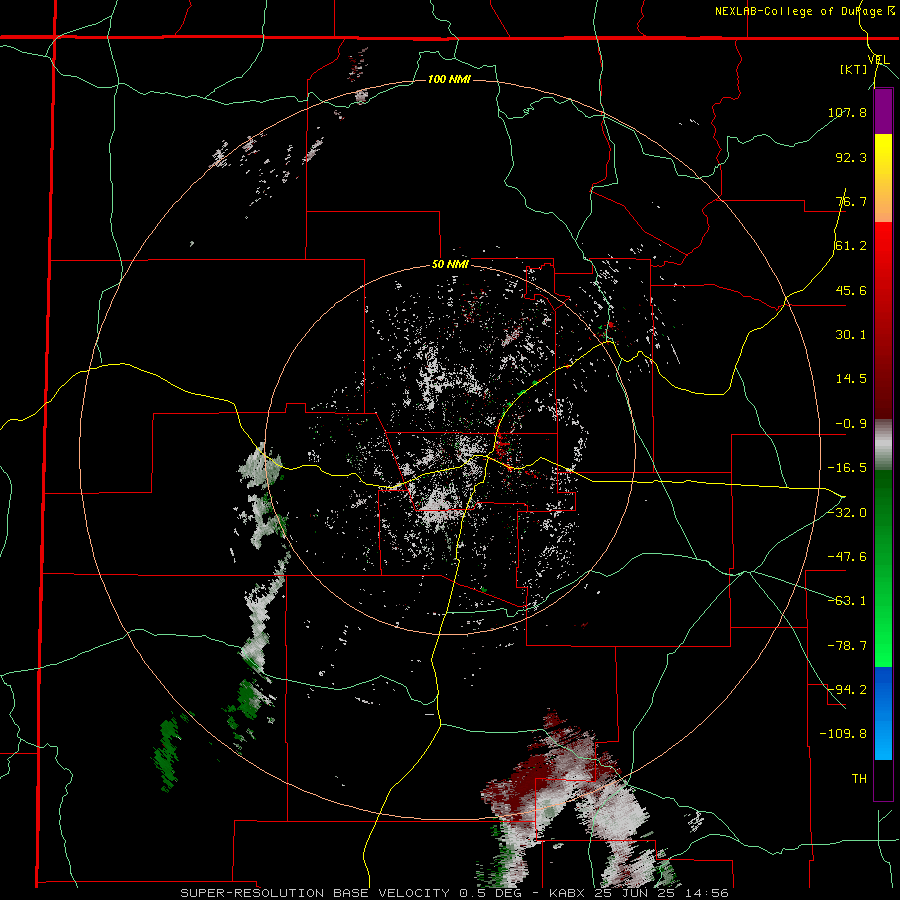The height and width of the screenshot is (900, 900).
Task: Click the -16.5 value on the velocity scale
Action: click(847, 468)
